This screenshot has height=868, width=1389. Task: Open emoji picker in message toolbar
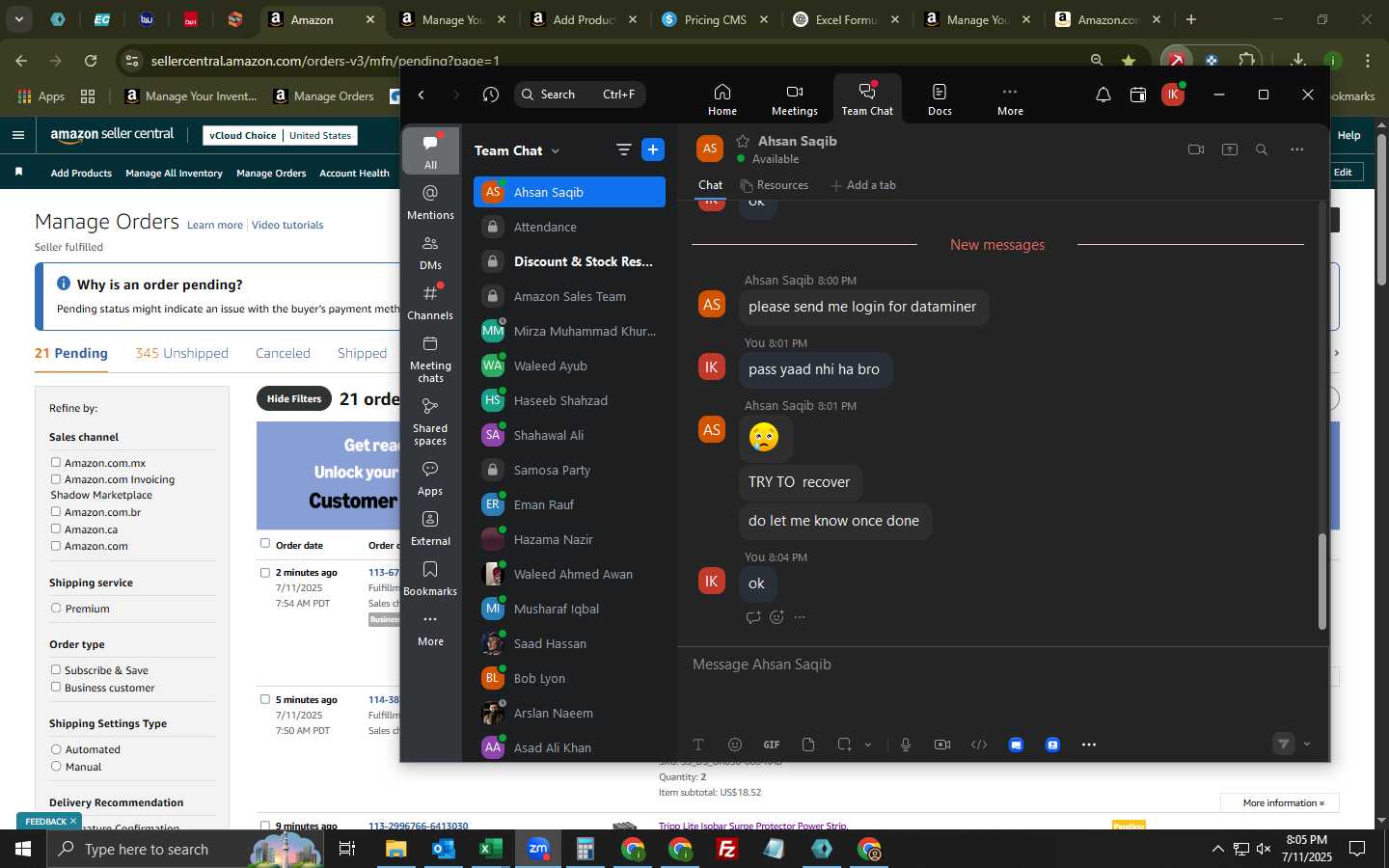pyautogui.click(x=735, y=745)
